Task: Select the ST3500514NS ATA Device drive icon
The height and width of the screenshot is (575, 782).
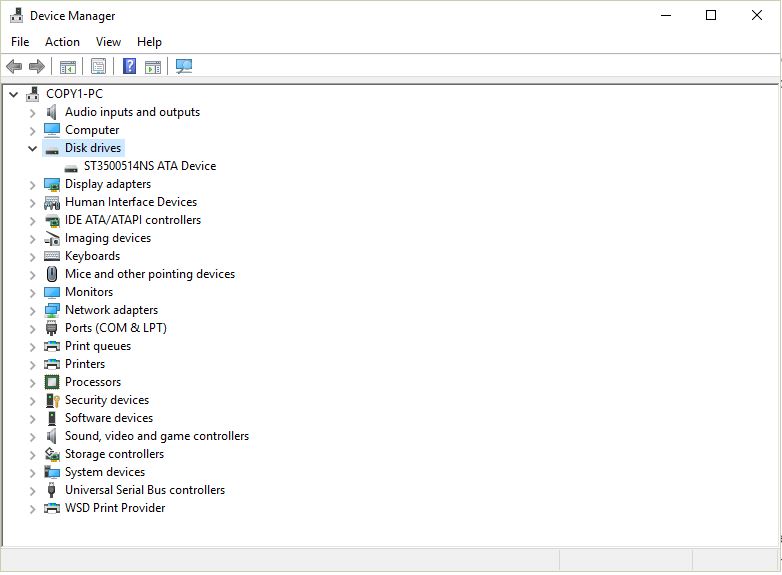Action: [x=71, y=167]
